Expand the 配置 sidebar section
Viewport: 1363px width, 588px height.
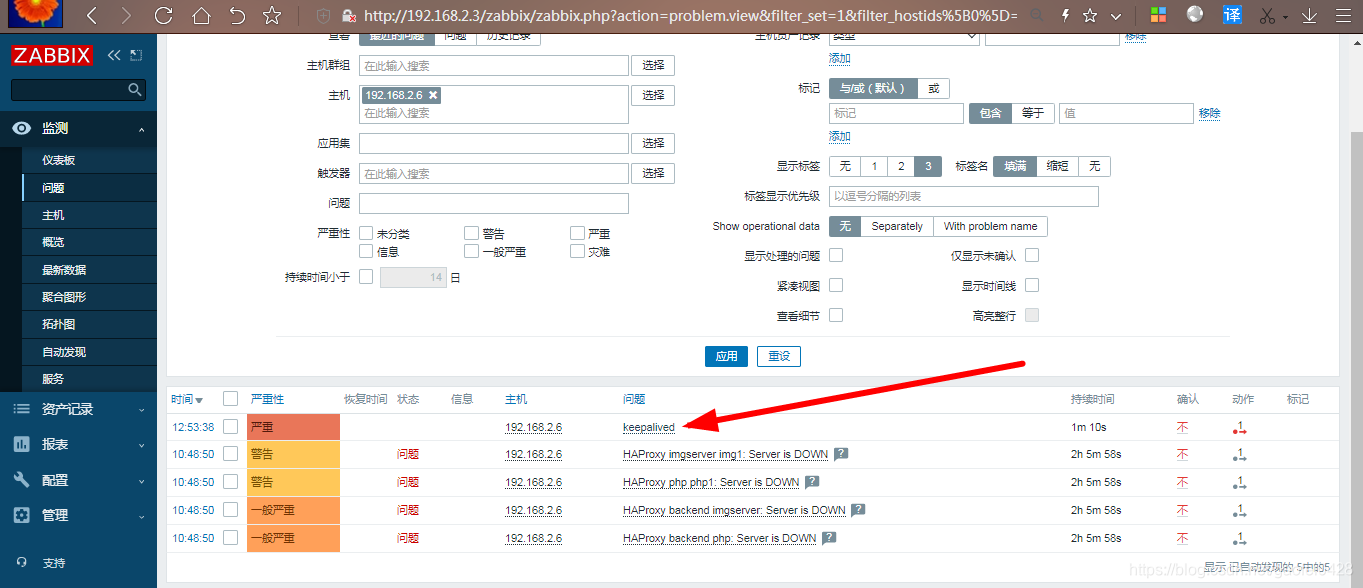point(78,480)
